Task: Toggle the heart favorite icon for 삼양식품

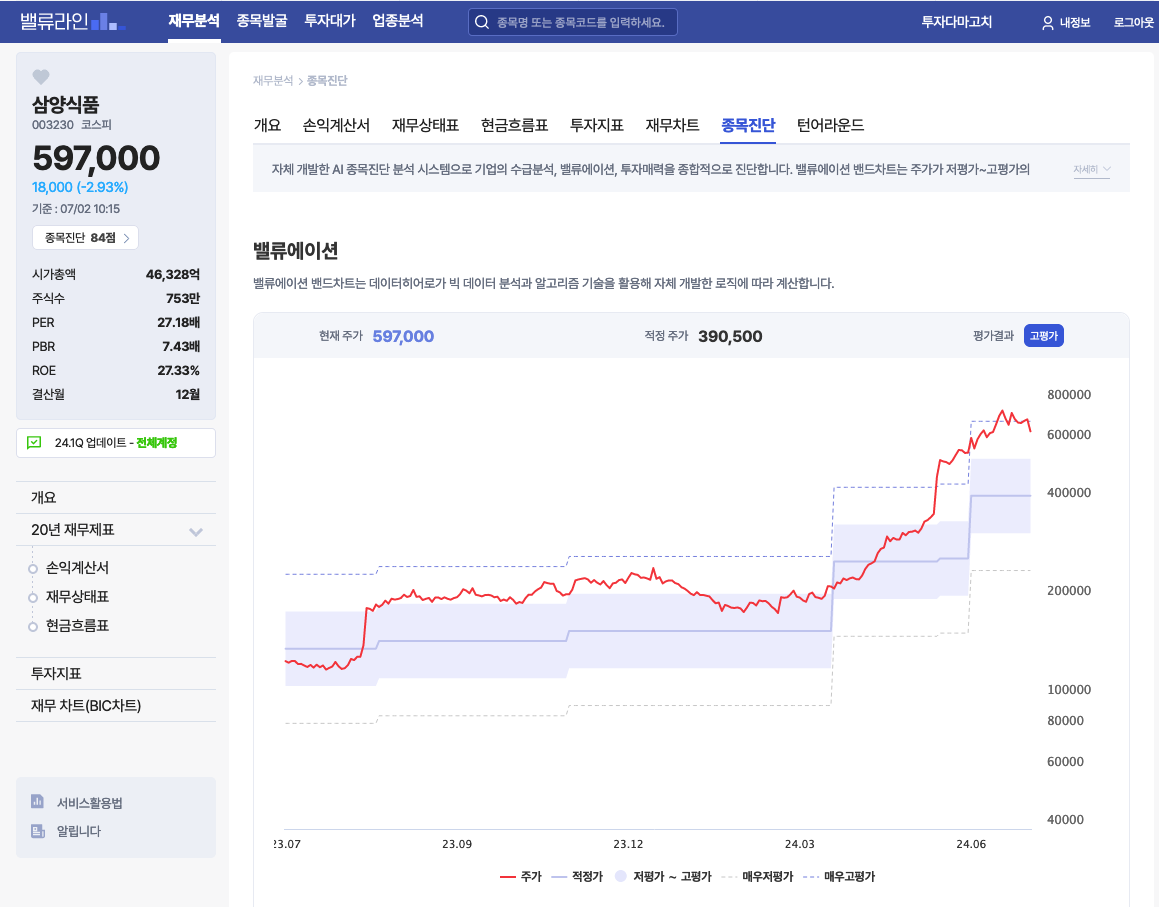Action: coord(41,77)
